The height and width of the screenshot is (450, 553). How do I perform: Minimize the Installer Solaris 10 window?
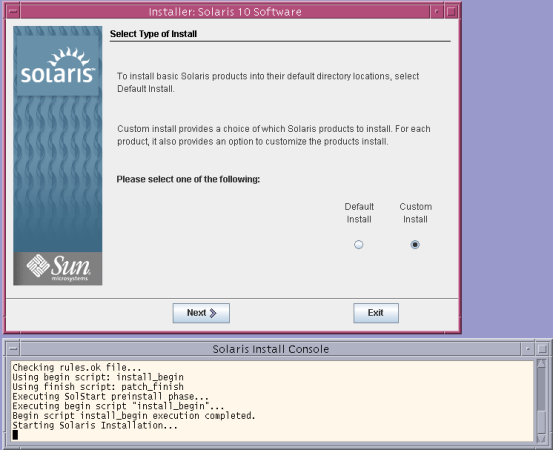click(437, 12)
